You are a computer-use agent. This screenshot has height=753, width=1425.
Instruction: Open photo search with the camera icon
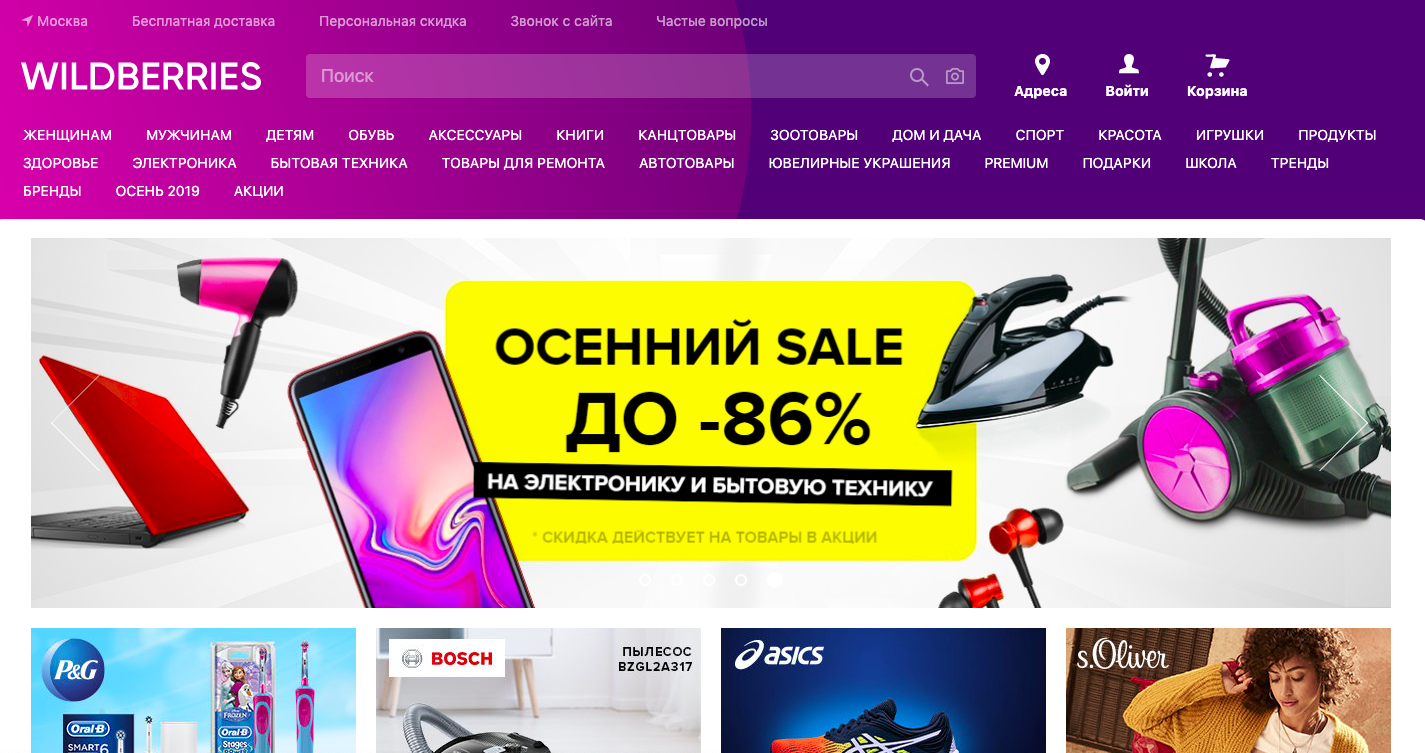click(x=955, y=77)
